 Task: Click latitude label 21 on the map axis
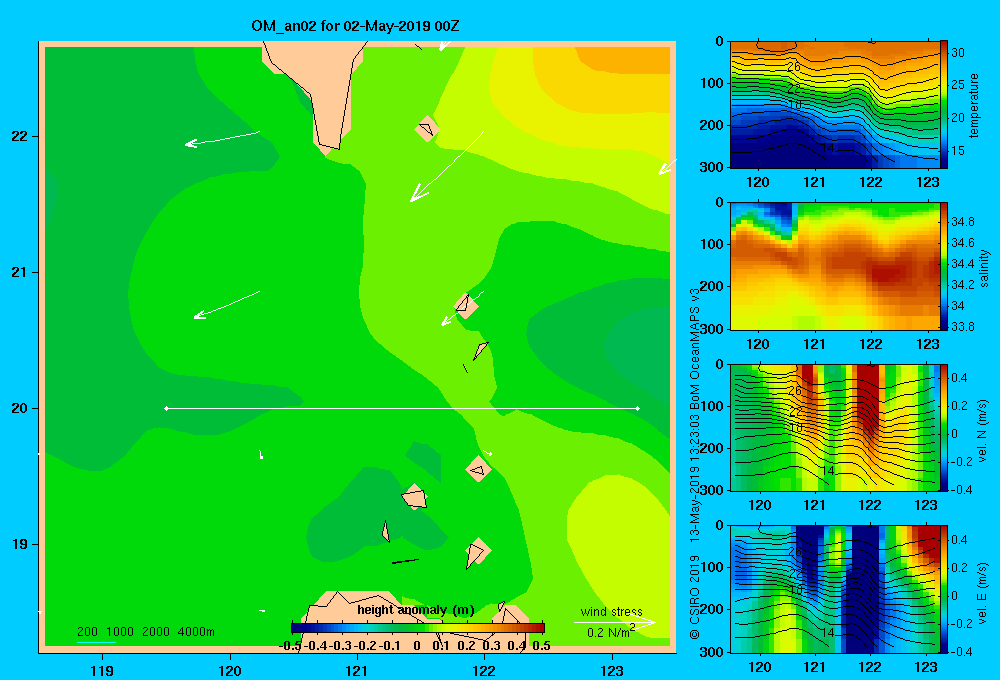19,272
